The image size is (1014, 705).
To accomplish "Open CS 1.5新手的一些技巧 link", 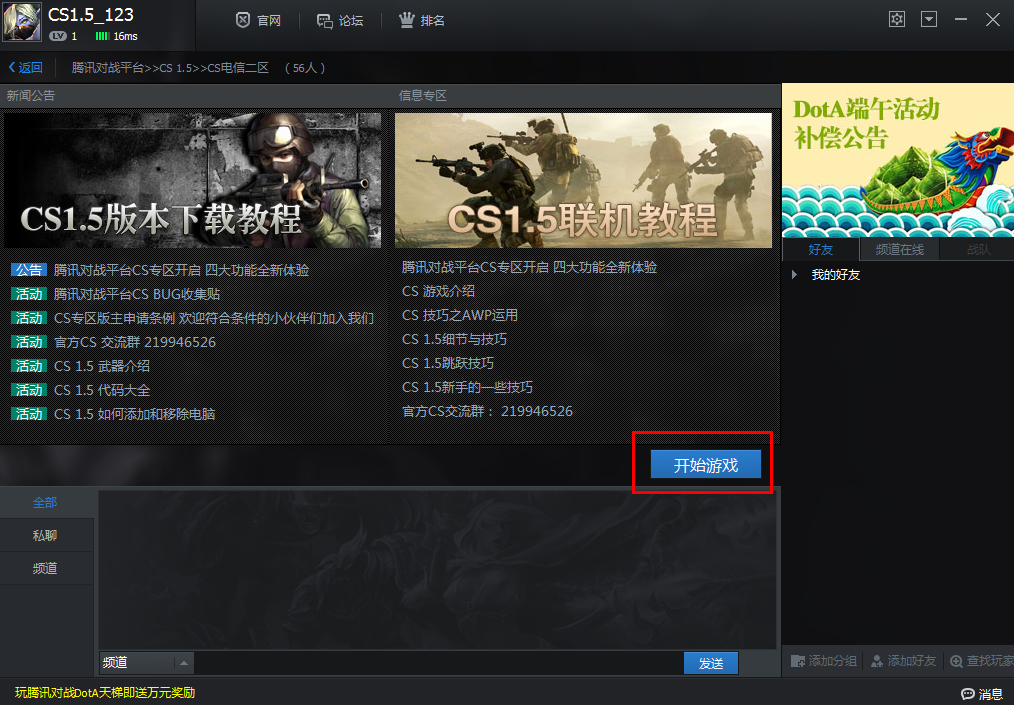I will point(468,387).
